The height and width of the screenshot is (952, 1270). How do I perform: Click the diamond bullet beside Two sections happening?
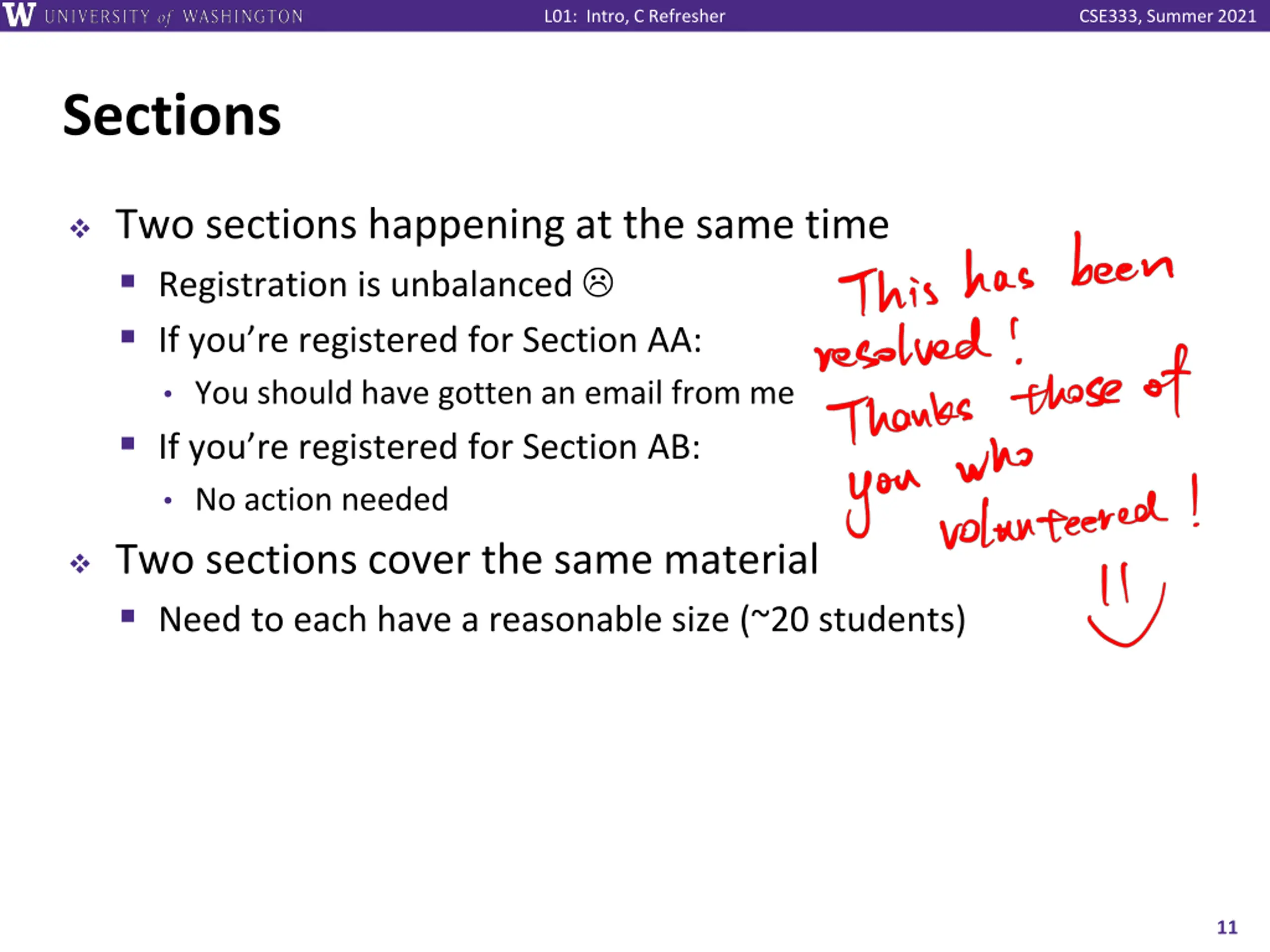[80, 229]
